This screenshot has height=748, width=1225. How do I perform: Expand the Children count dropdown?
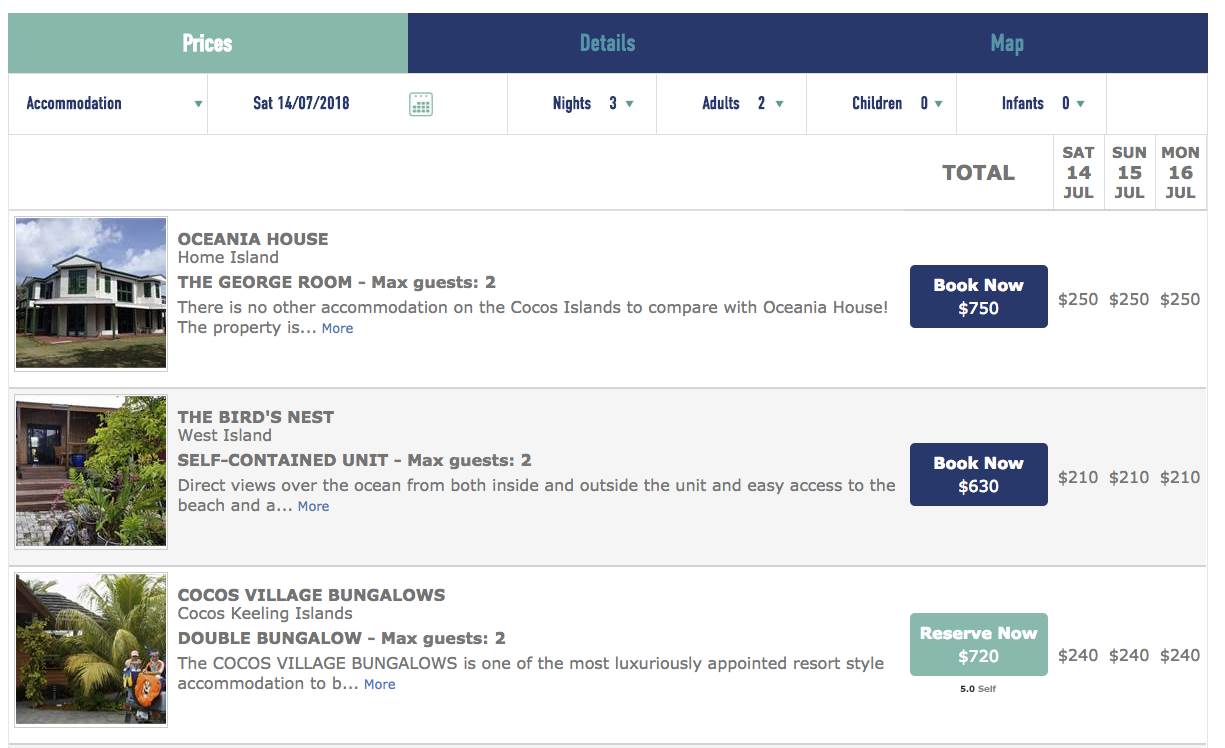click(896, 103)
